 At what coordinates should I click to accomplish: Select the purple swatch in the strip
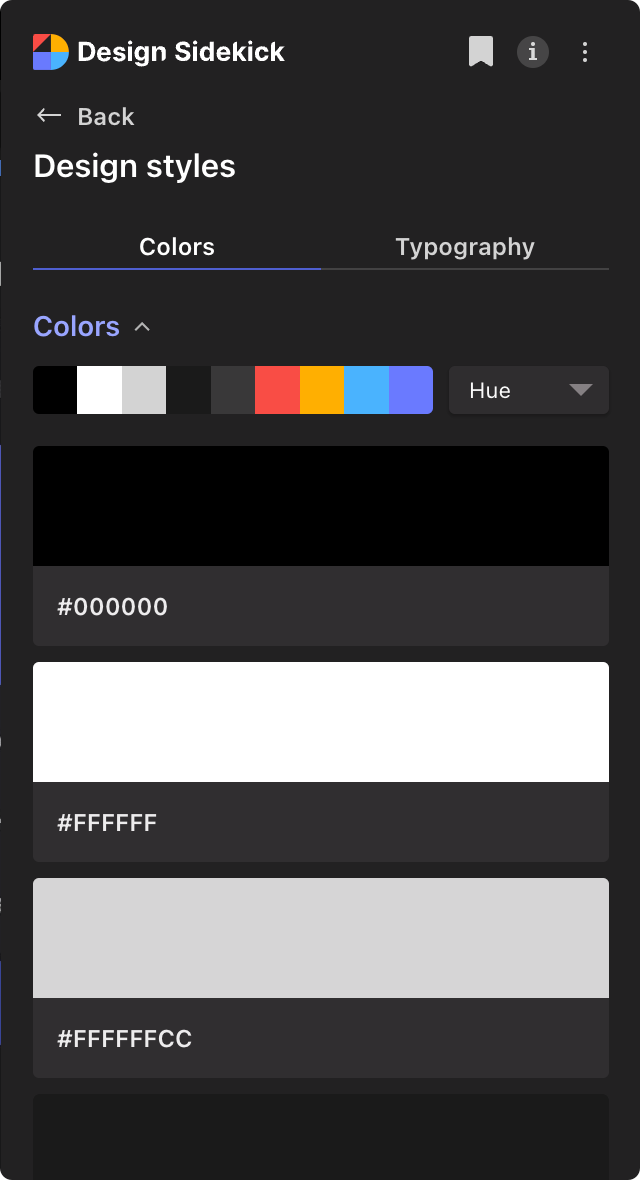[410, 390]
